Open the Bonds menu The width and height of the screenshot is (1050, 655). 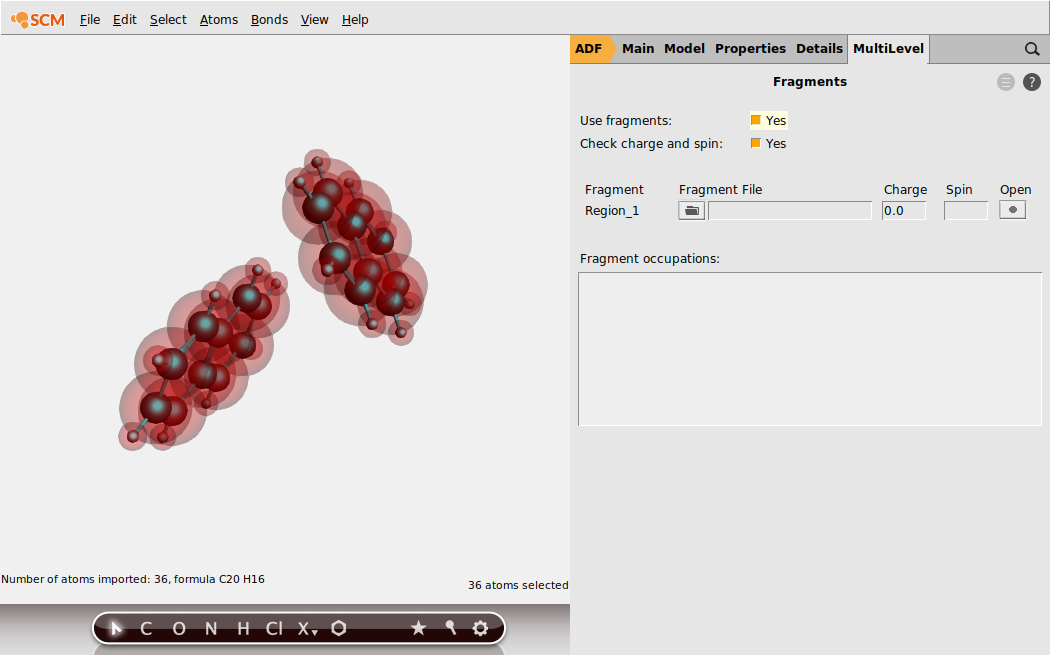pyautogui.click(x=269, y=20)
